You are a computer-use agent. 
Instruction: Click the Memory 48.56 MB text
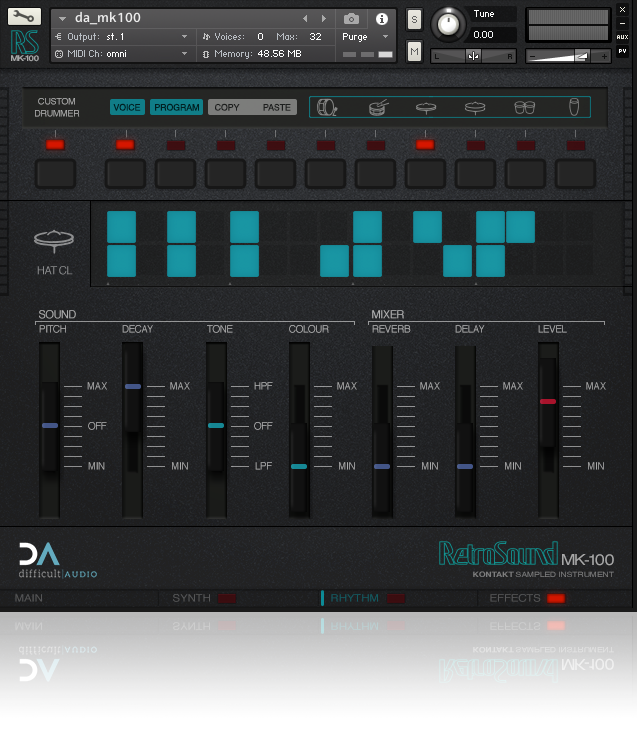[257, 54]
